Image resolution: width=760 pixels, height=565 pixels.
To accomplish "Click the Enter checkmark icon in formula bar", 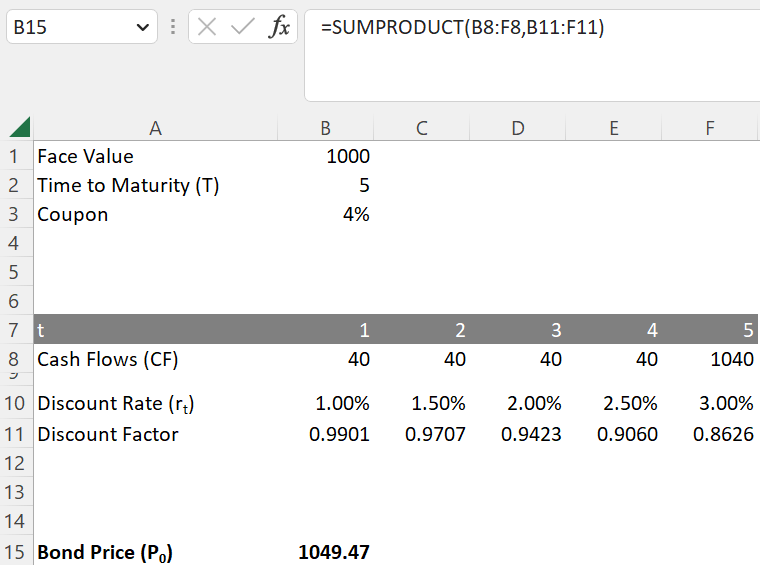I will tap(242, 28).
